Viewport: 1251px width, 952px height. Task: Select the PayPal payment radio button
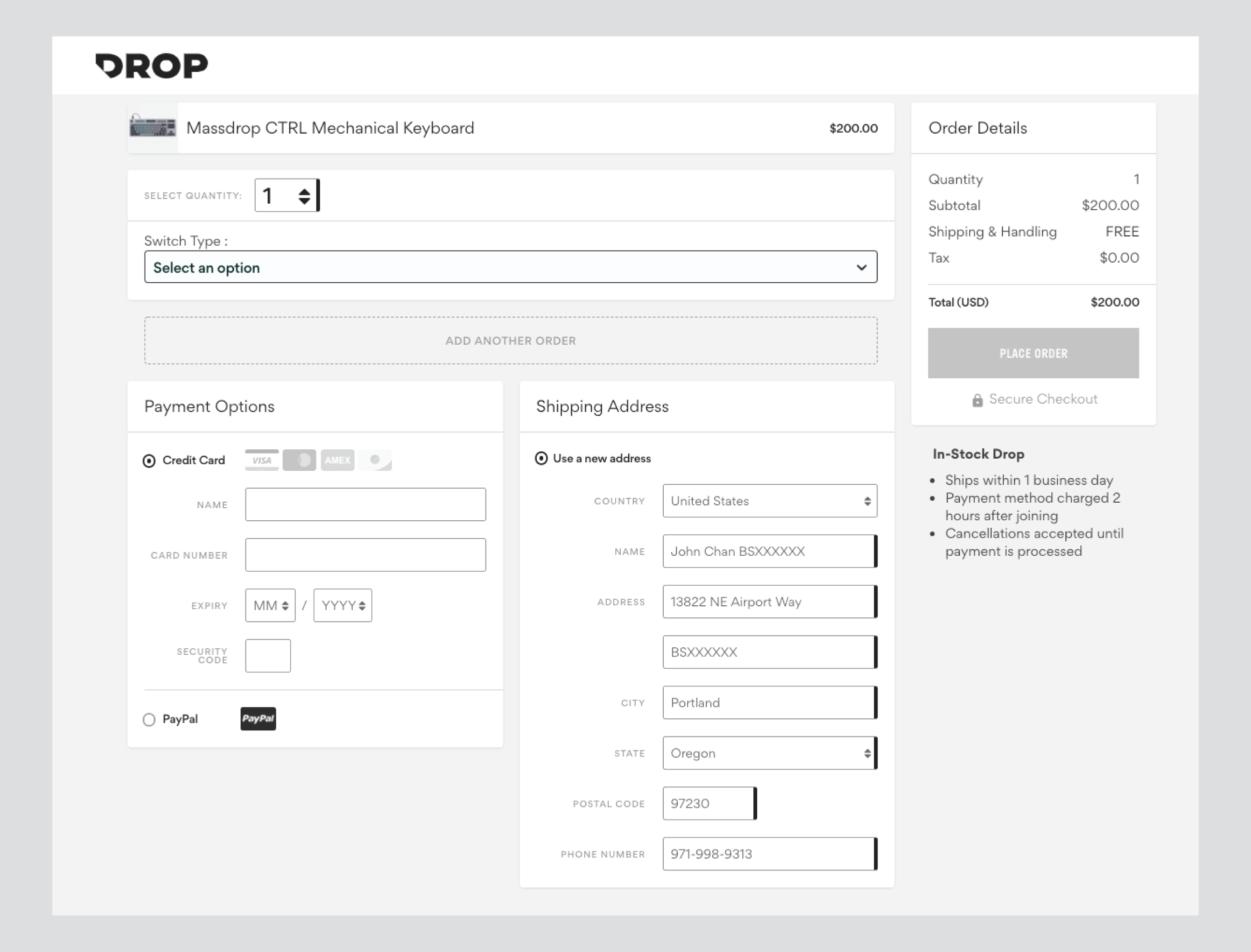tap(149, 719)
